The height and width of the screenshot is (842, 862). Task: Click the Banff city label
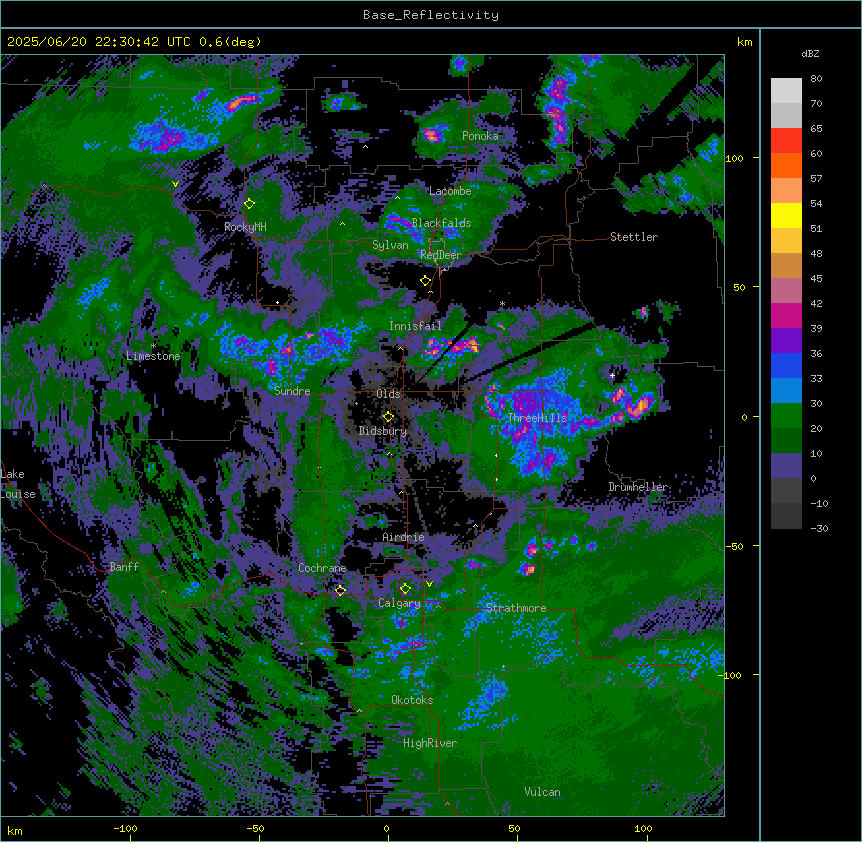coord(124,567)
